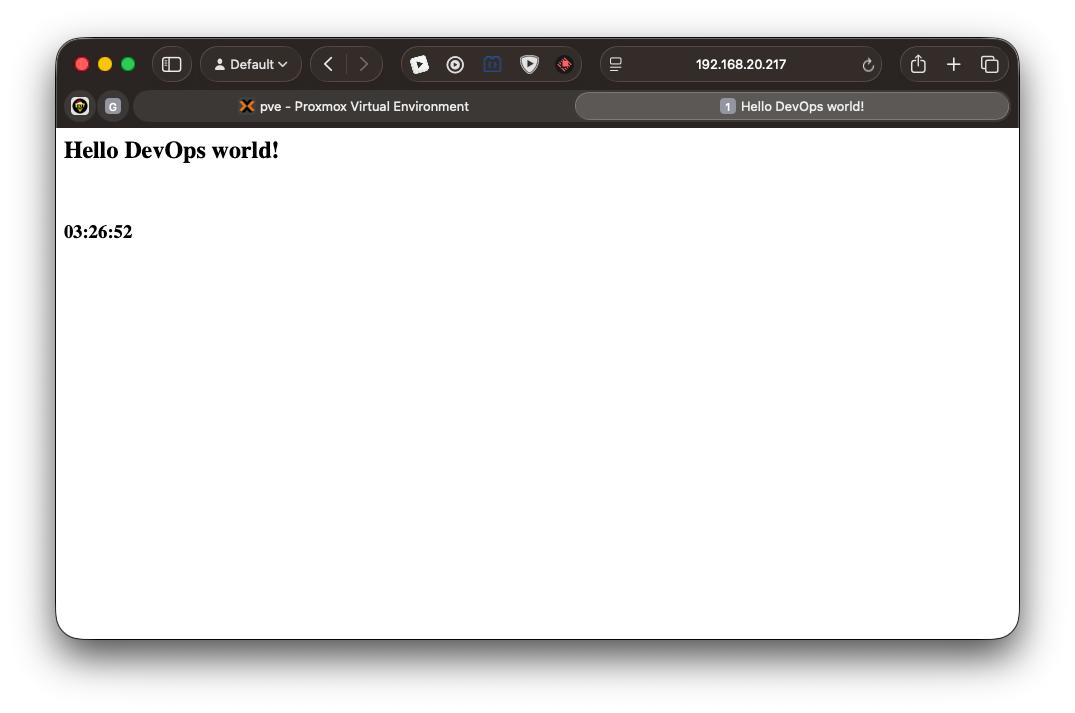Open the Default profile dropdown
Viewport: 1075px width, 713px height.
pos(251,64)
